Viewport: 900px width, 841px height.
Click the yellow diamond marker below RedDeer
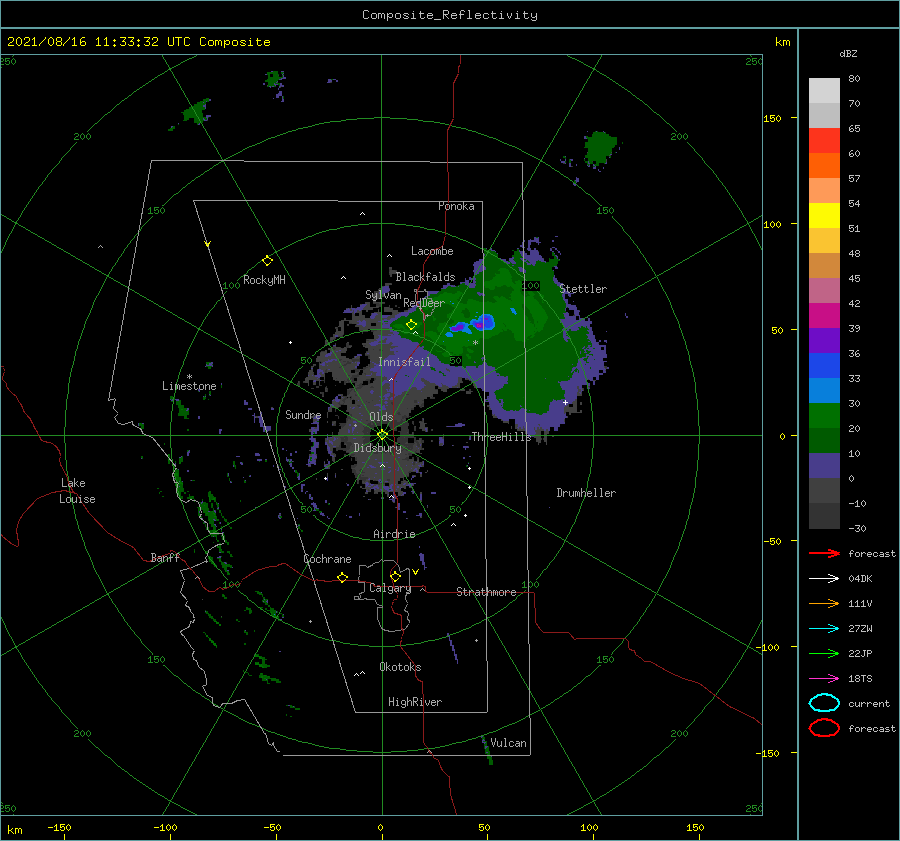click(411, 325)
